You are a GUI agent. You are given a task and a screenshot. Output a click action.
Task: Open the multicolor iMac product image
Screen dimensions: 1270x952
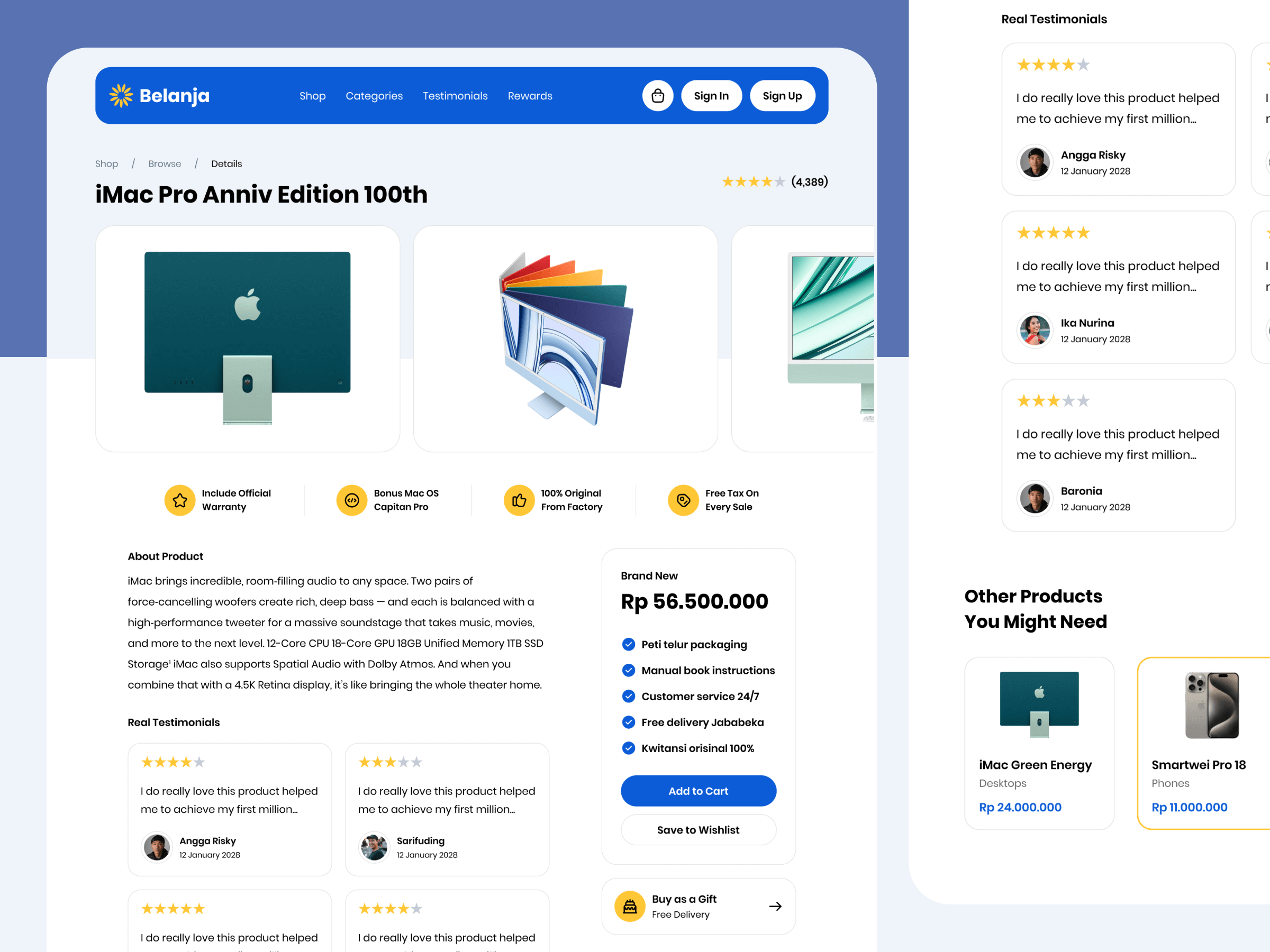click(565, 338)
